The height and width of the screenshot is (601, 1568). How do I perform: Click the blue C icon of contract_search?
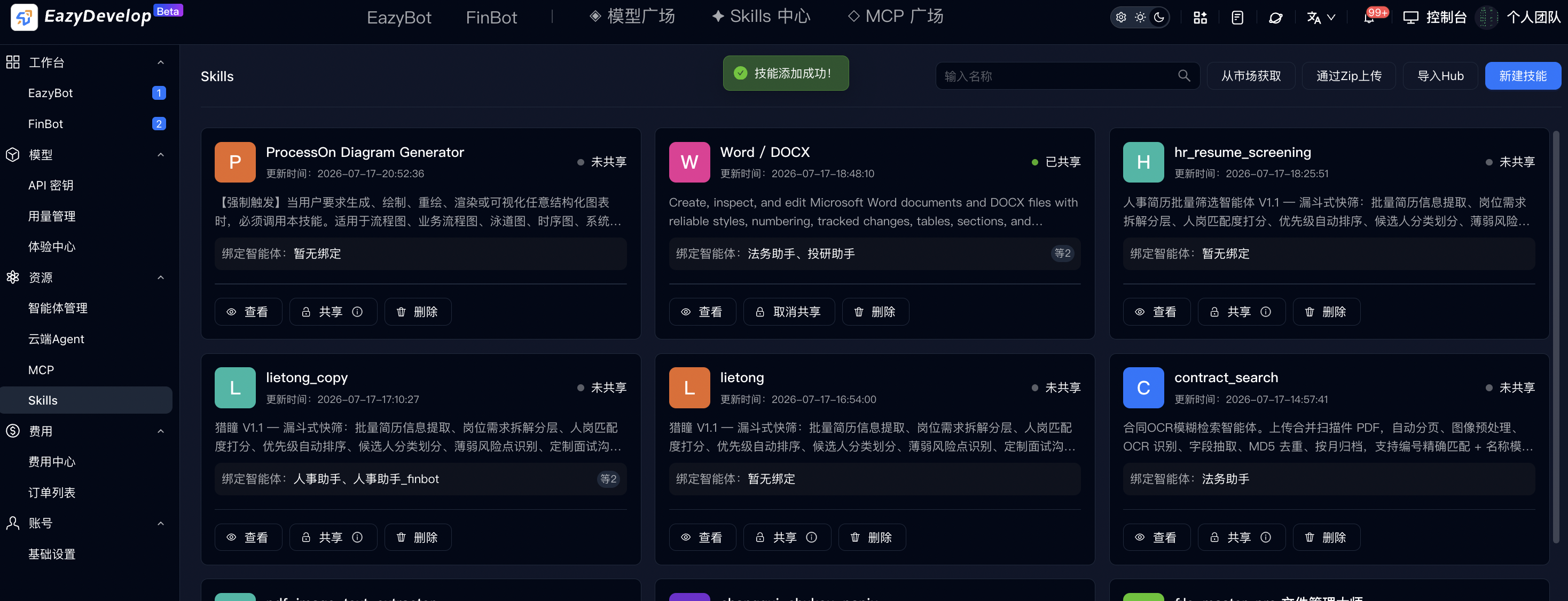tap(1143, 388)
